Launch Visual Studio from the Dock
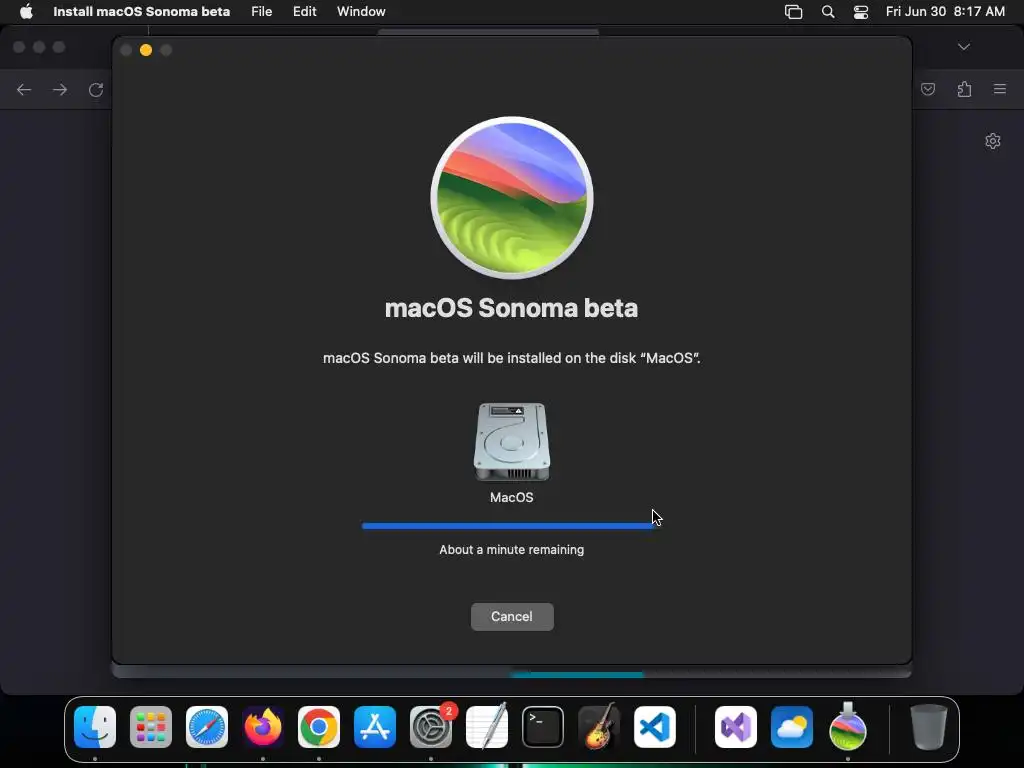This screenshot has height=768, width=1024. pyautogui.click(x=736, y=727)
